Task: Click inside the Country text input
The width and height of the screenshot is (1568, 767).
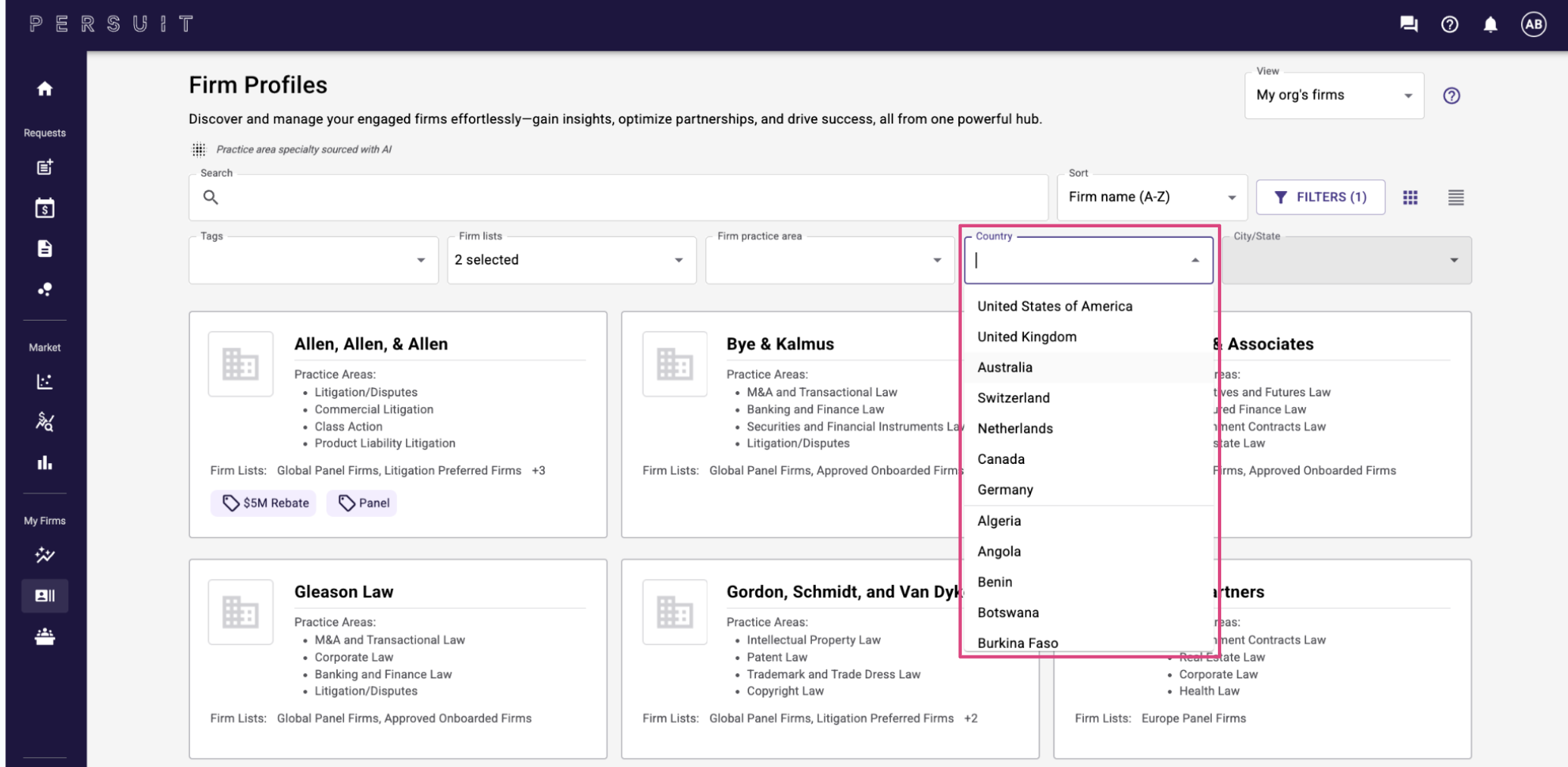Action: click(x=1076, y=260)
